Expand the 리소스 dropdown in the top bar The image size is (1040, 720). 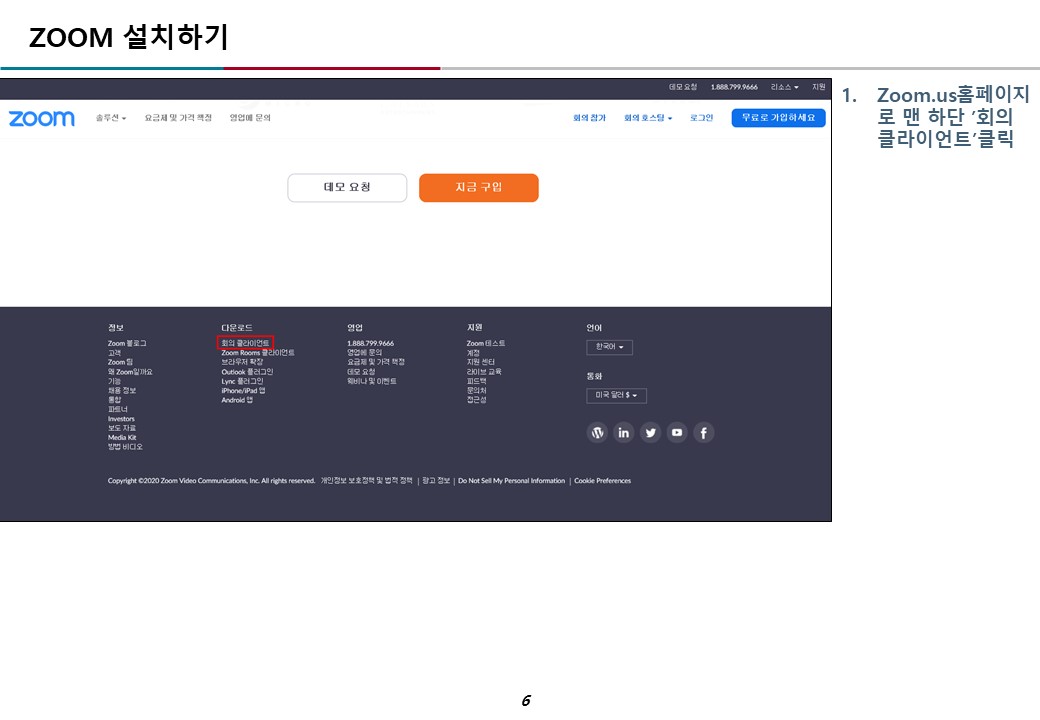click(785, 87)
